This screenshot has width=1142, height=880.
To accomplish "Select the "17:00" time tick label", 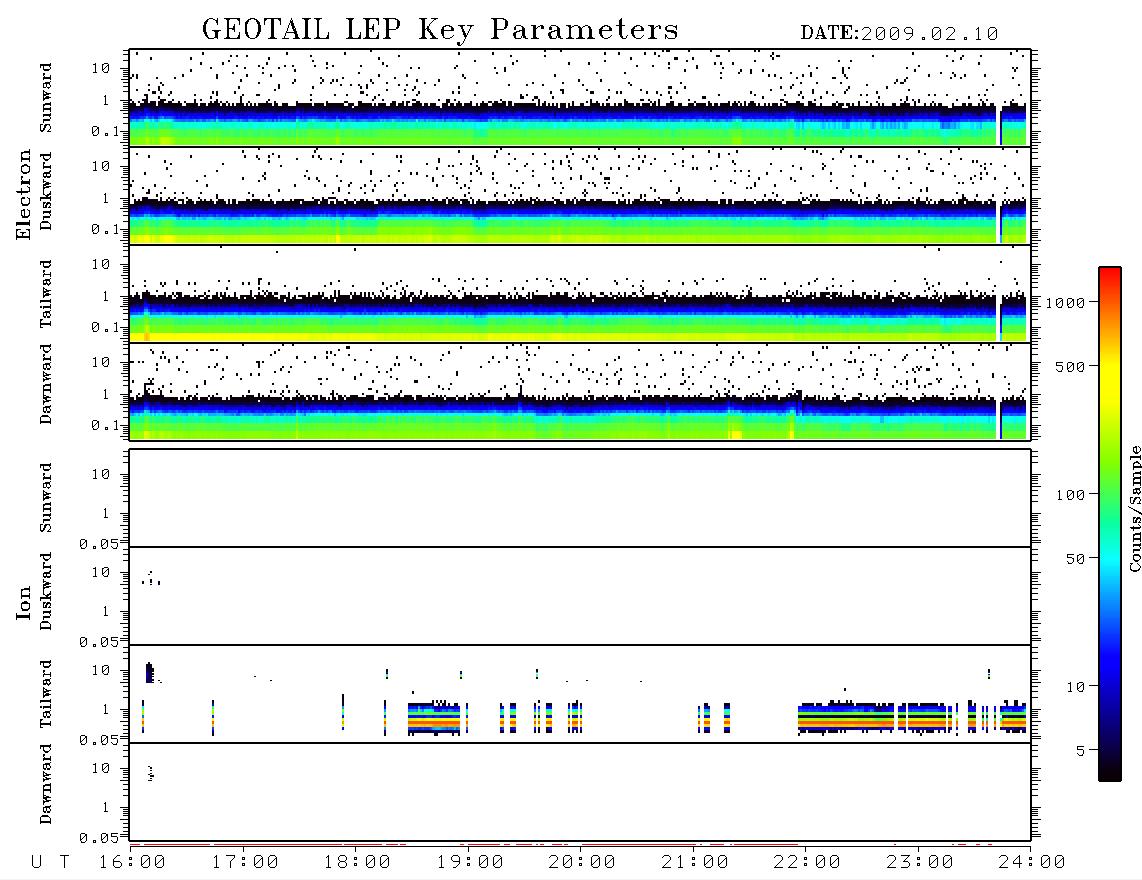I will click(245, 863).
